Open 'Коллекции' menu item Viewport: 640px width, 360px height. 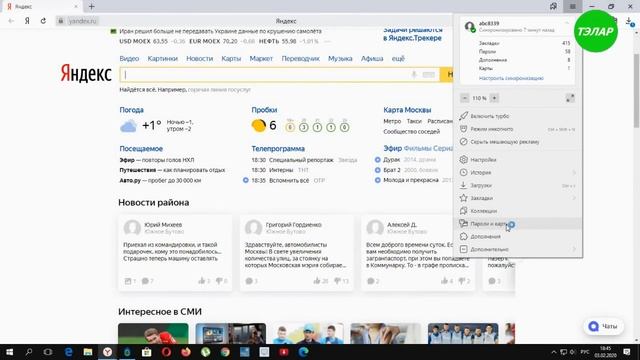(518, 211)
